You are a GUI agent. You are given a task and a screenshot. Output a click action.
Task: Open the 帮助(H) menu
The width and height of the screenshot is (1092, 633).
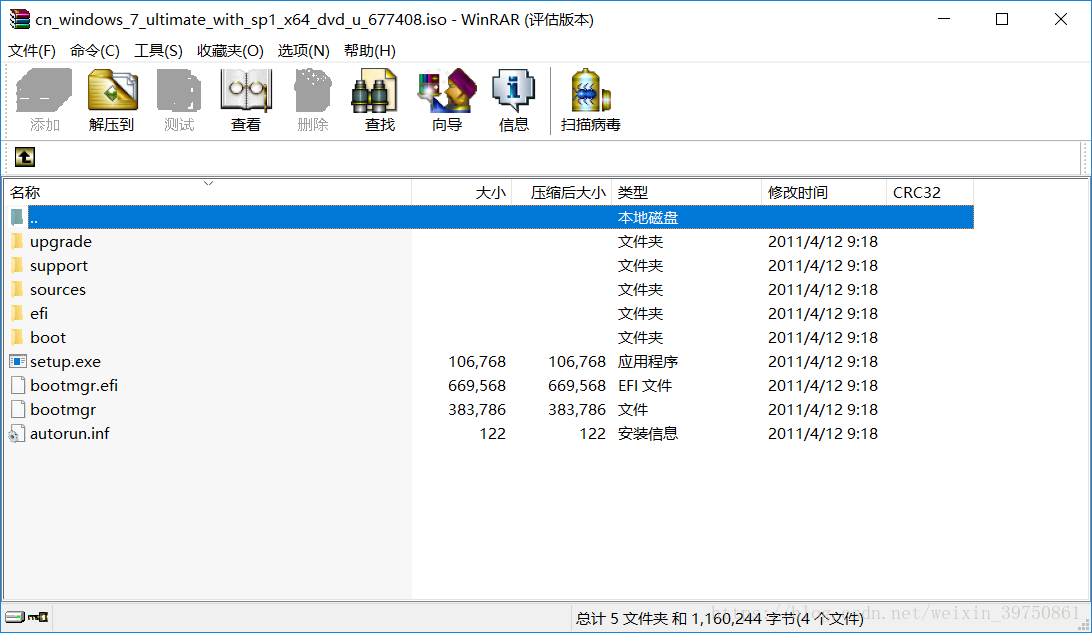370,51
